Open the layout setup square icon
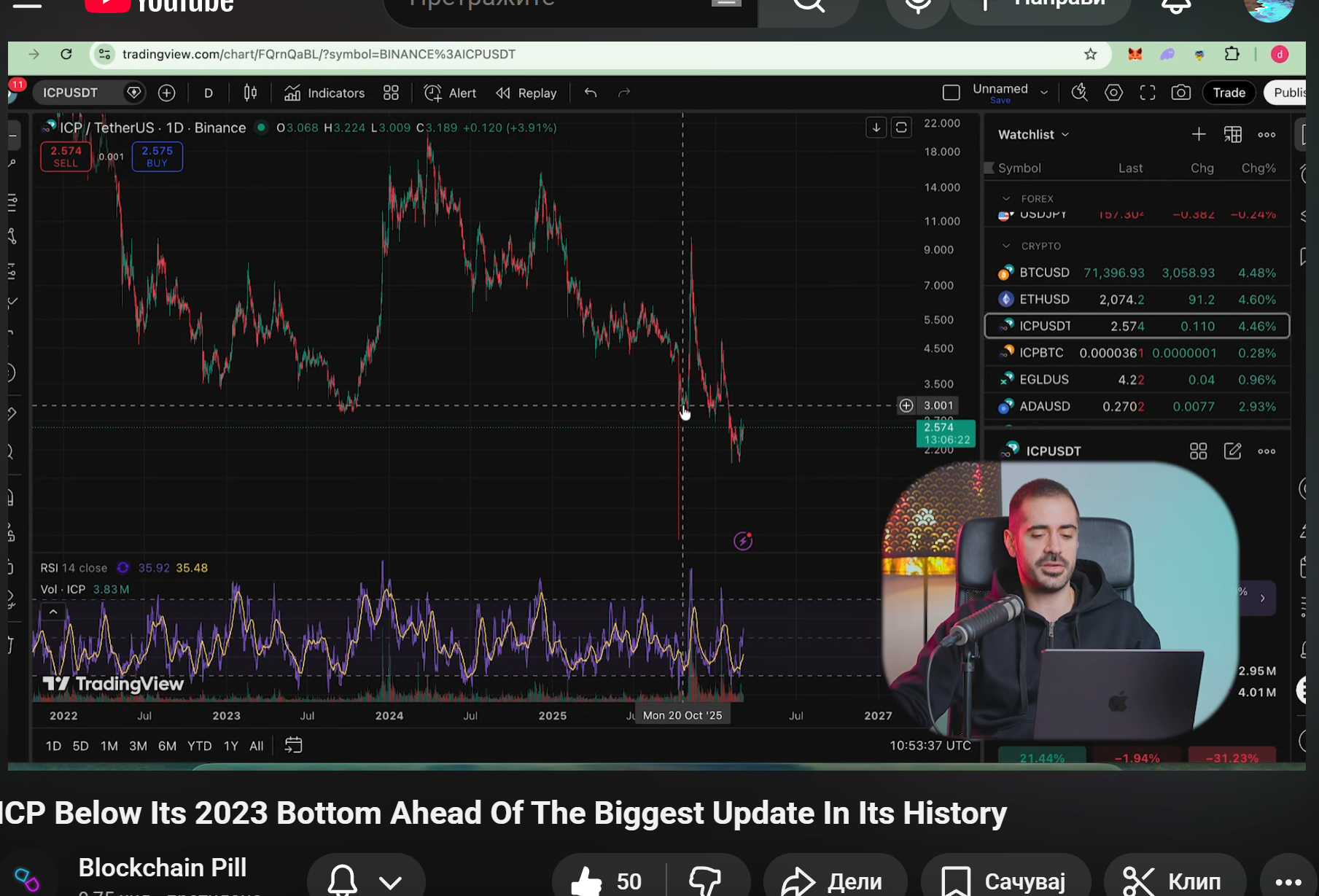This screenshot has width=1319, height=896. pos(951,93)
